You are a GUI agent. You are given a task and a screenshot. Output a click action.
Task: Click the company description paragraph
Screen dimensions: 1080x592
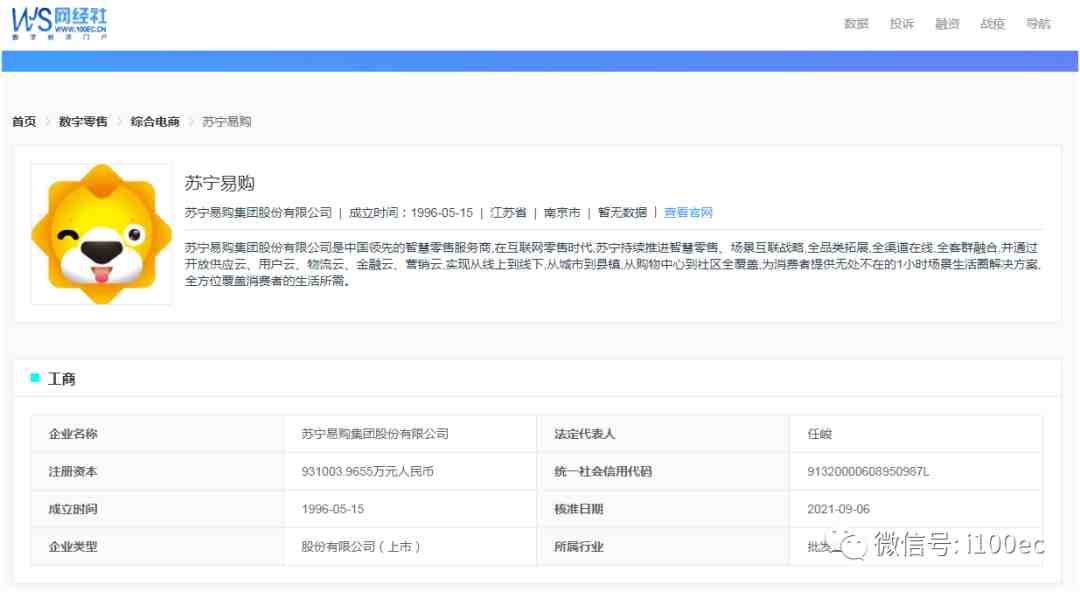point(612,264)
